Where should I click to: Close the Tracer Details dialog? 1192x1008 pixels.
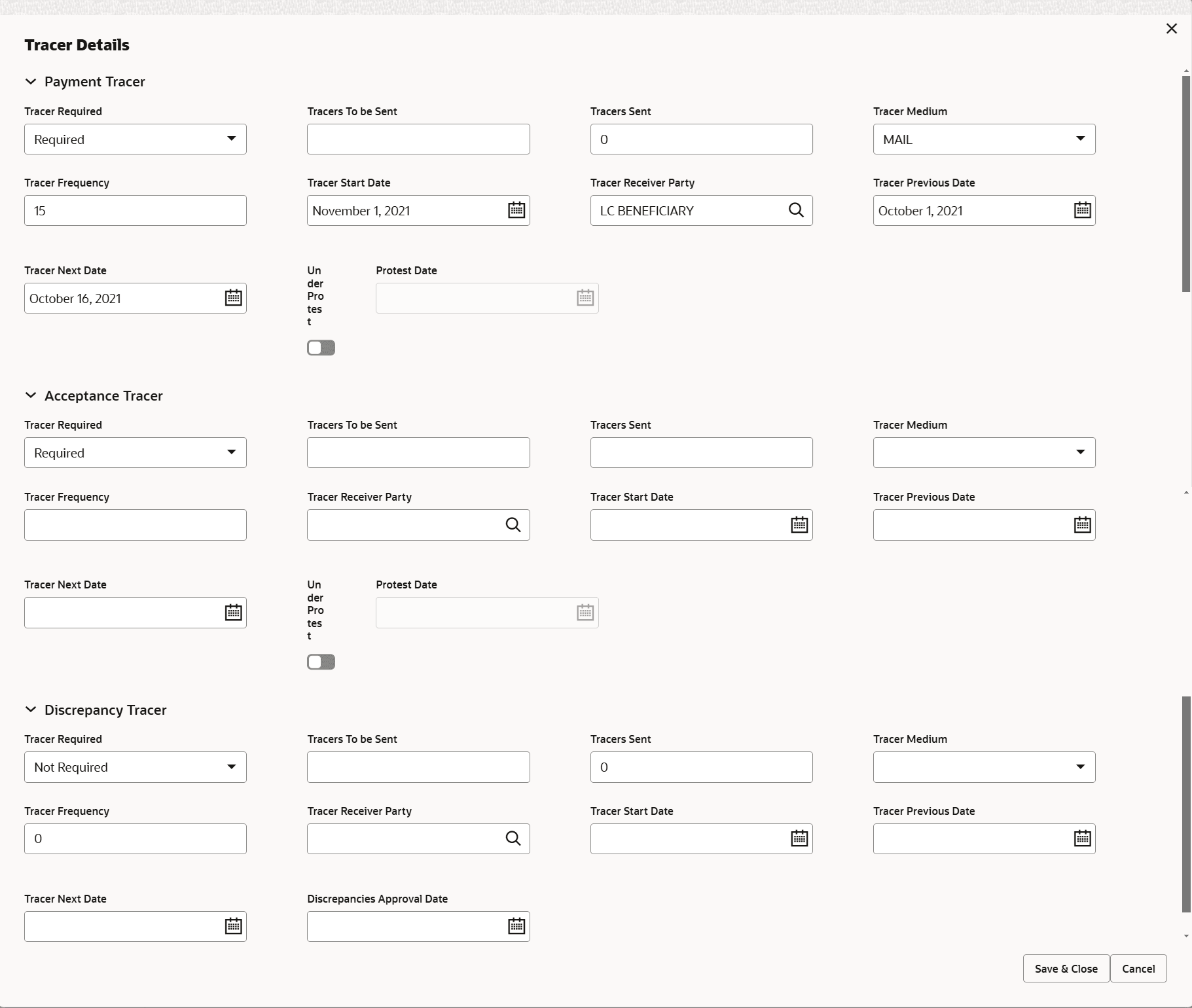pyautogui.click(x=1172, y=29)
